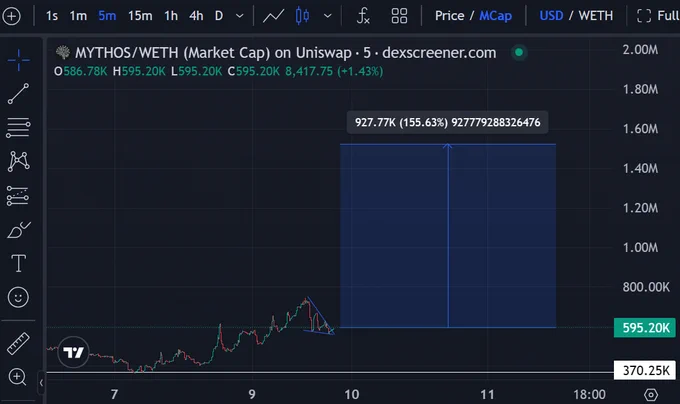Open the horizontal lines Fibonacci tool
The height and width of the screenshot is (404, 680).
point(18,127)
